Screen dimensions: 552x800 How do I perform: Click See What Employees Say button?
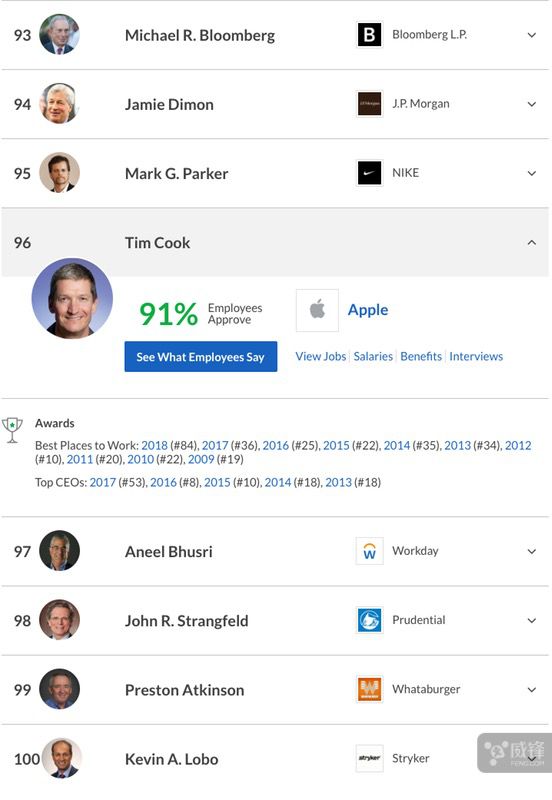201,357
